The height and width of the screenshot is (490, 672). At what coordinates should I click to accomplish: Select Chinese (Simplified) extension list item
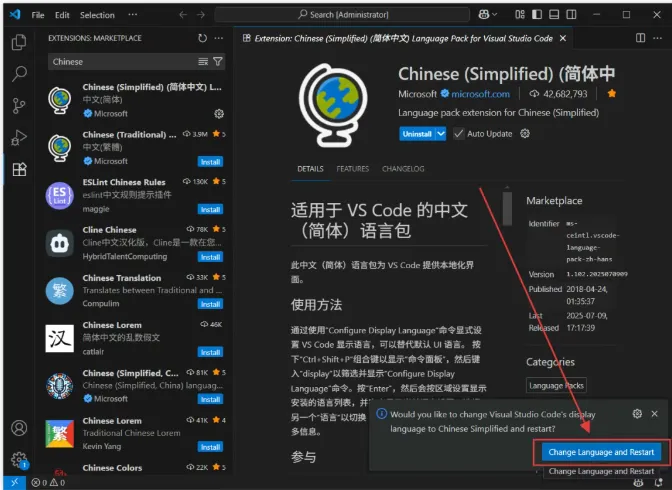[135, 100]
